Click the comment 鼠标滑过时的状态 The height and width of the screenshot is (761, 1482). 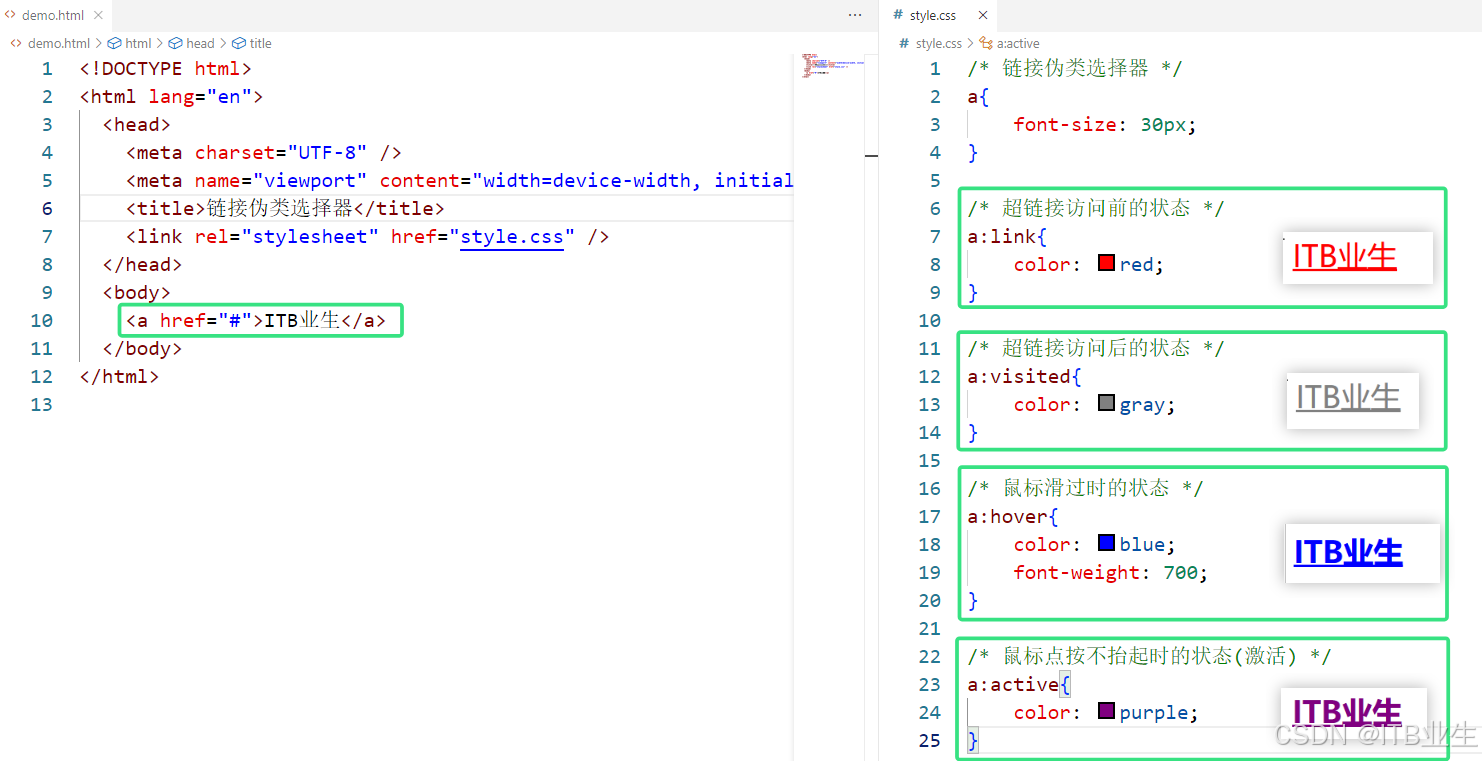pyautogui.click(x=1085, y=489)
